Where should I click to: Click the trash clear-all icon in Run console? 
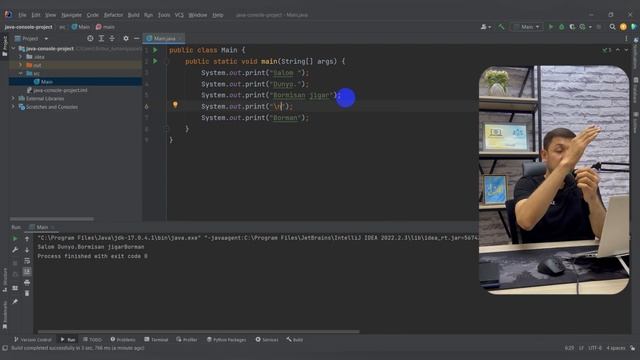[x=27, y=293]
